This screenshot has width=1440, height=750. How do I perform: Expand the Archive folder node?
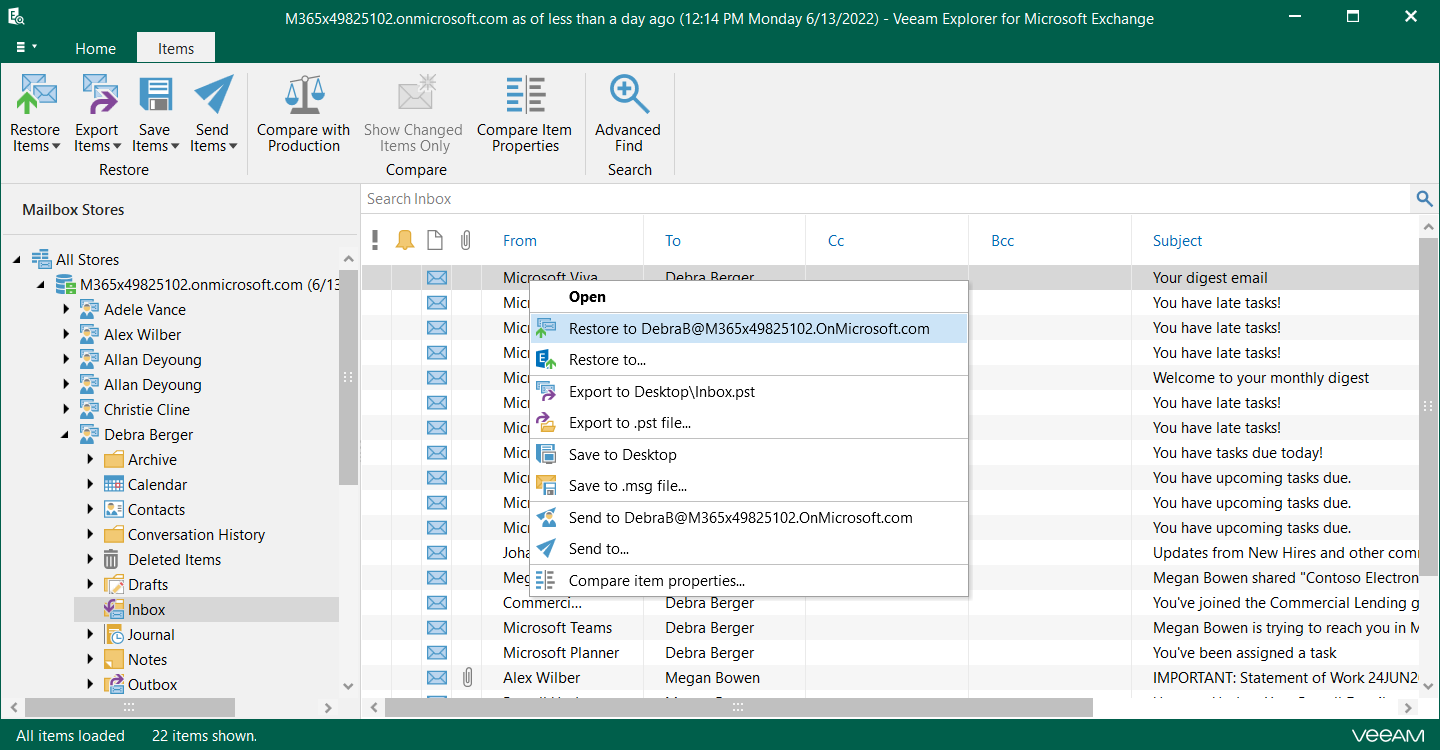[x=91, y=460]
